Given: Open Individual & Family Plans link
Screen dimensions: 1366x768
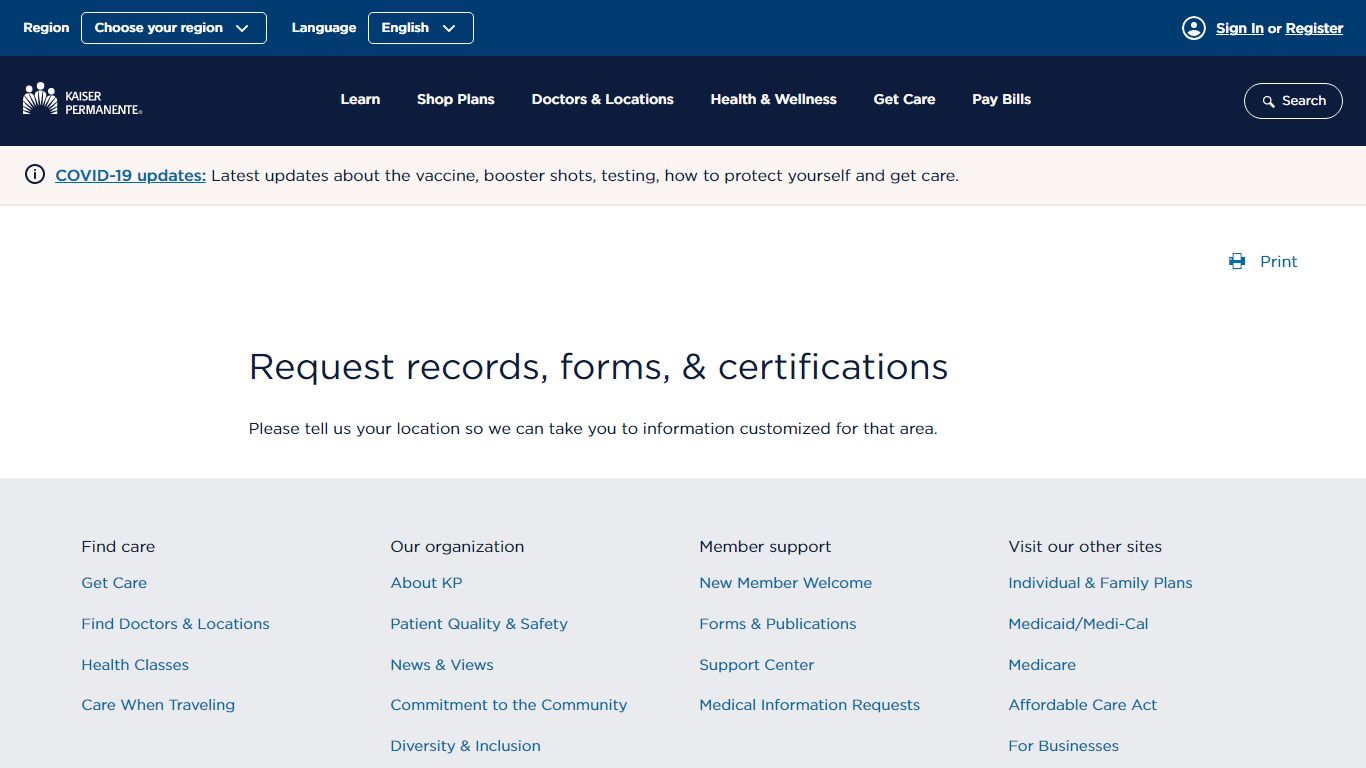Looking at the screenshot, I should pos(1101,583).
